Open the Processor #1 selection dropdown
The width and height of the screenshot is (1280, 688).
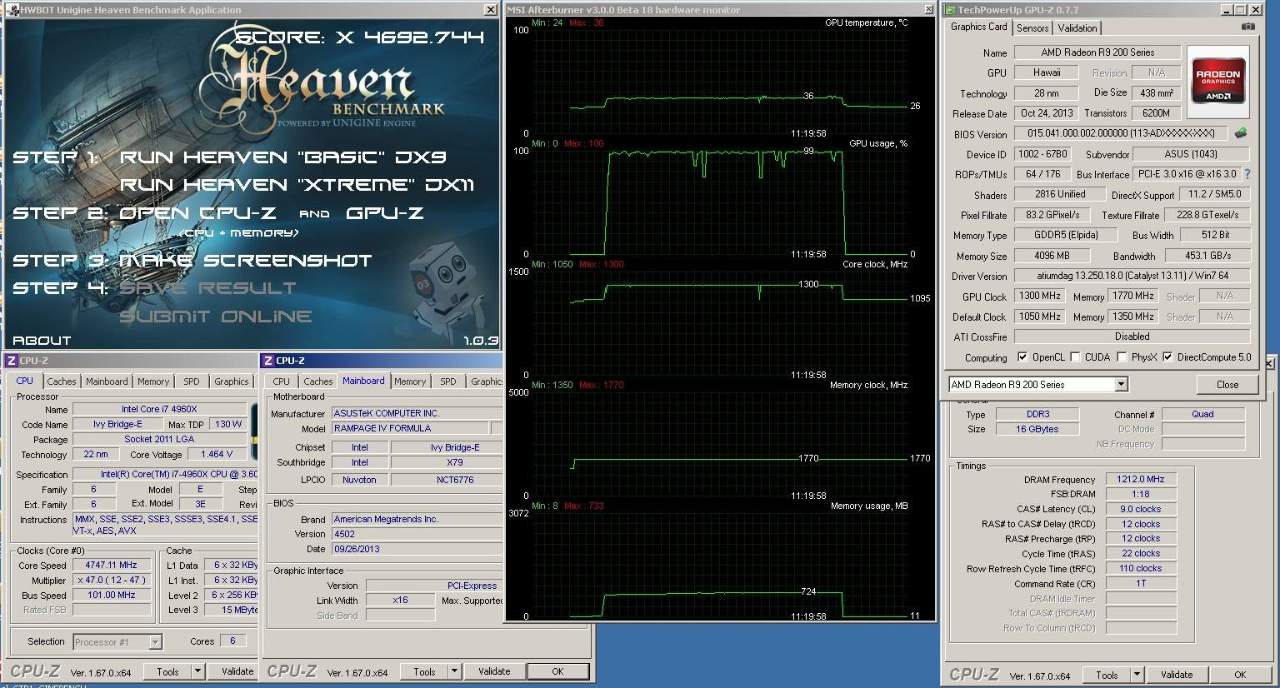click(x=117, y=642)
